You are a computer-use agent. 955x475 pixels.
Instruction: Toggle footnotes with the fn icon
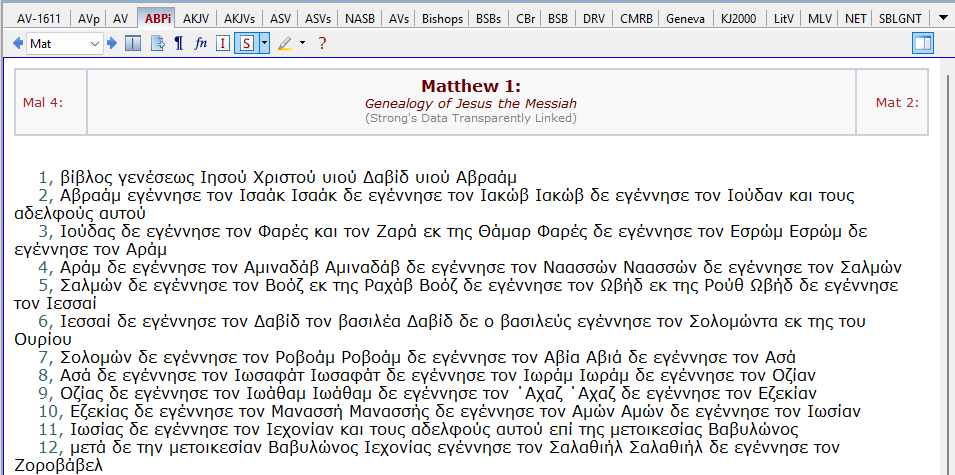click(x=201, y=43)
